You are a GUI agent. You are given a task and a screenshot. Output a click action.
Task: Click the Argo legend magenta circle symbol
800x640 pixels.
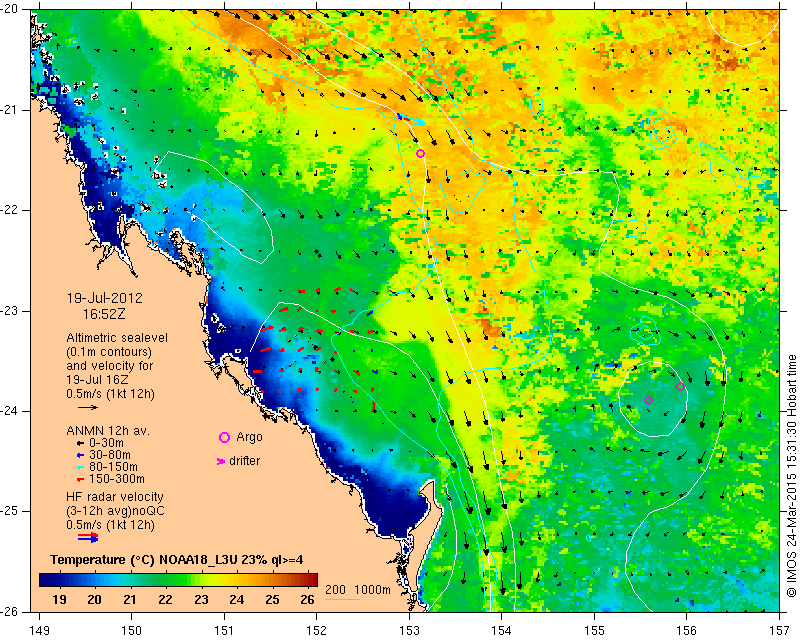[224, 437]
